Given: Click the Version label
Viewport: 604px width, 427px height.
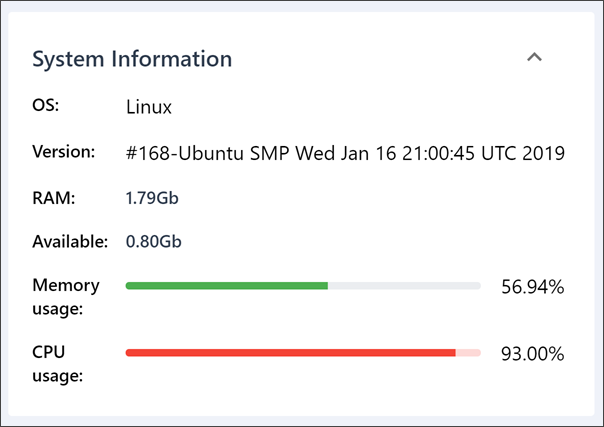Looking at the screenshot, I should tap(63, 152).
